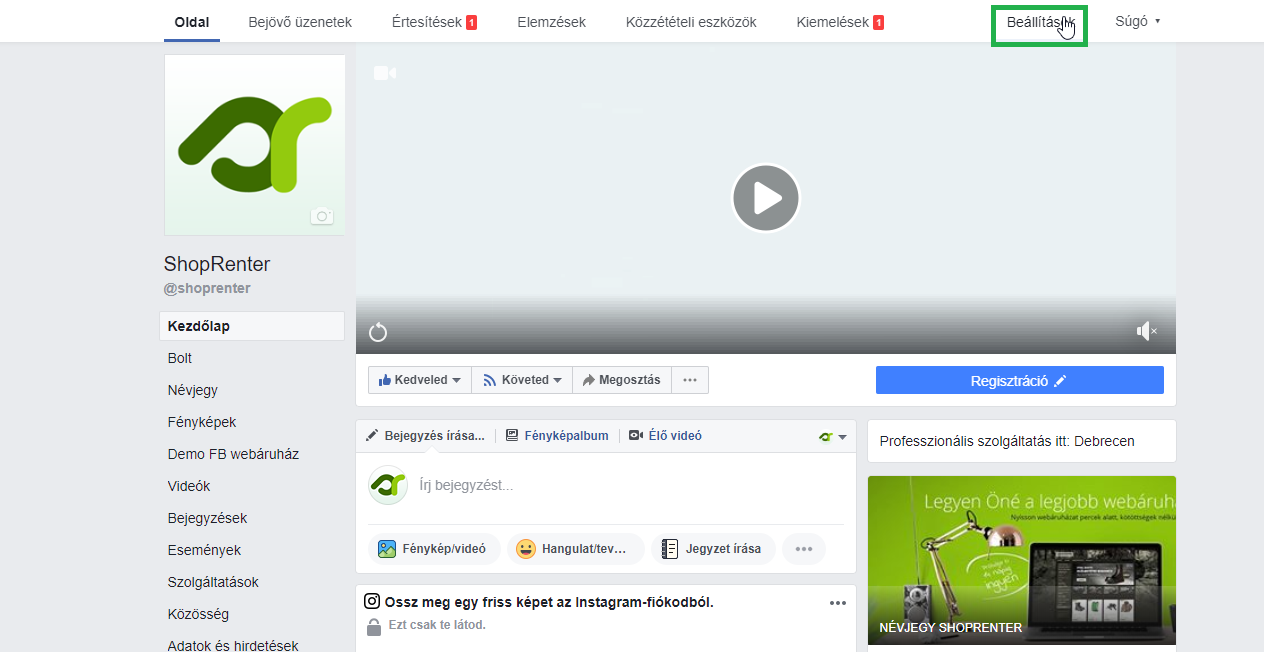Image resolution: width=1264 pixels, height=652 pixels.
Task: Open Közzétételi eszközök tab
Action: [691, 22]
